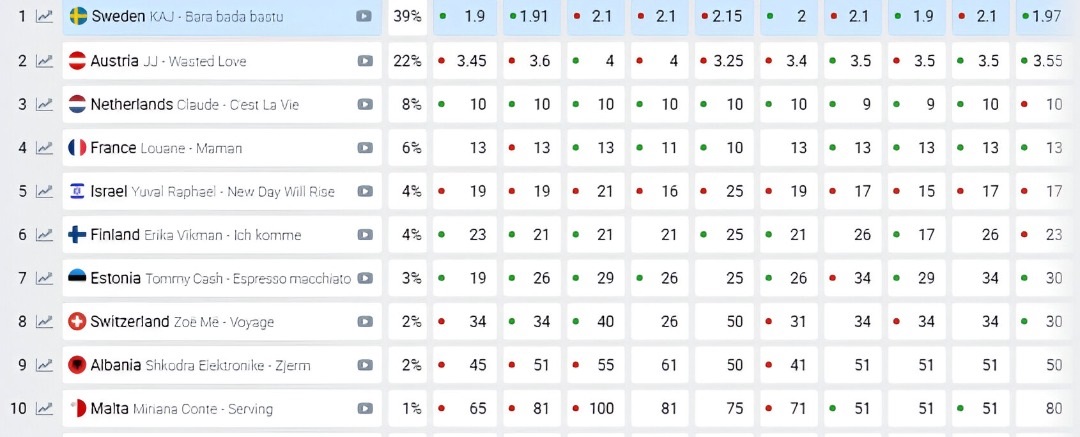The height and width of the screenshot is (437, 1080).
Task: Open the trend chart icon for Israel
Action: tap(45, 191)
